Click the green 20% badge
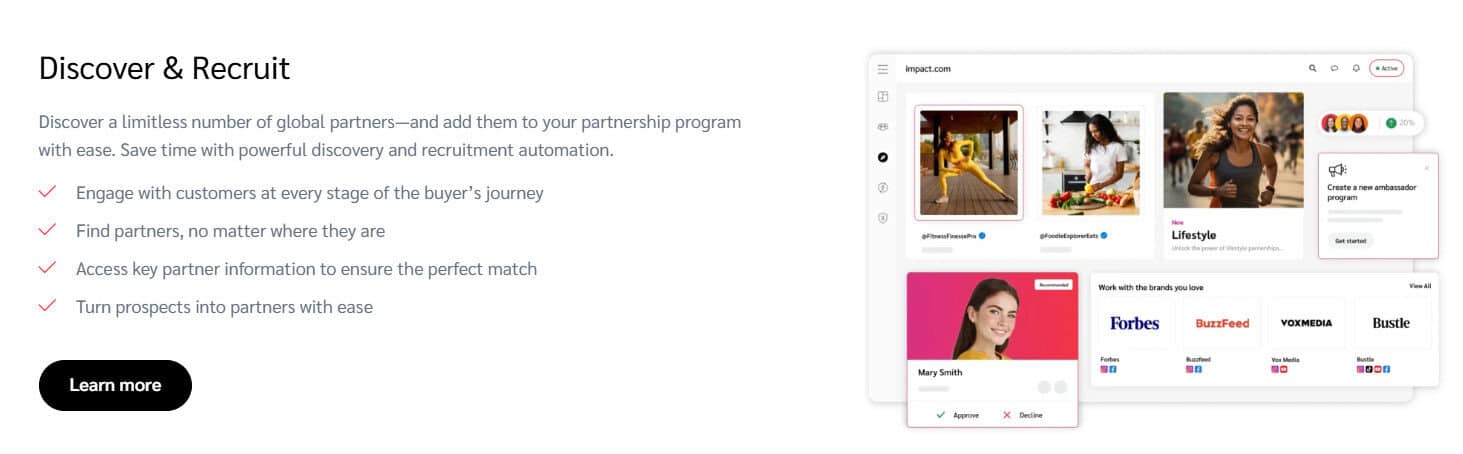 (1399, 123)
